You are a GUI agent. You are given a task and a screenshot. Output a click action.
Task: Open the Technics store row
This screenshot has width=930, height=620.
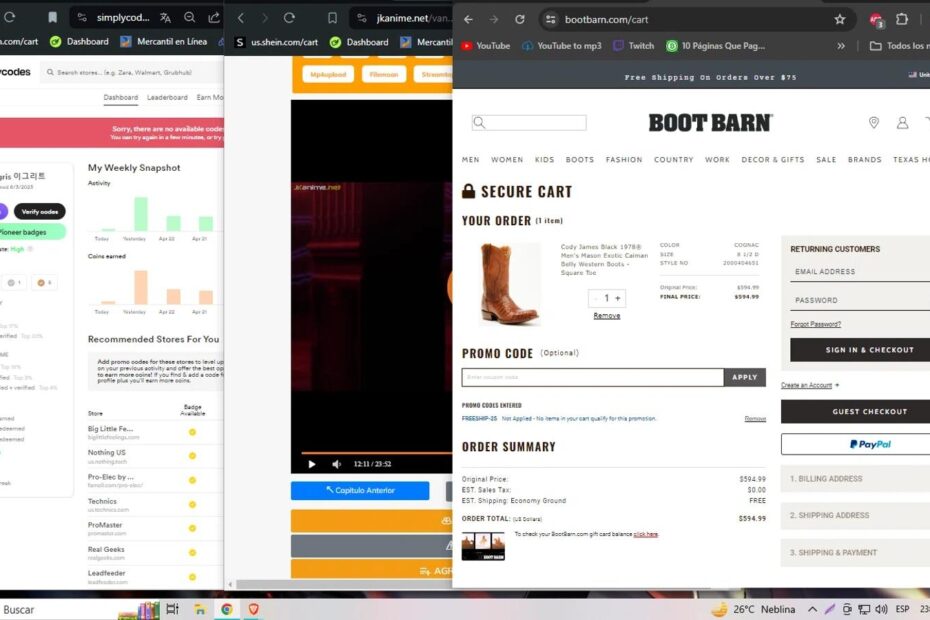(x=154, y=505)
